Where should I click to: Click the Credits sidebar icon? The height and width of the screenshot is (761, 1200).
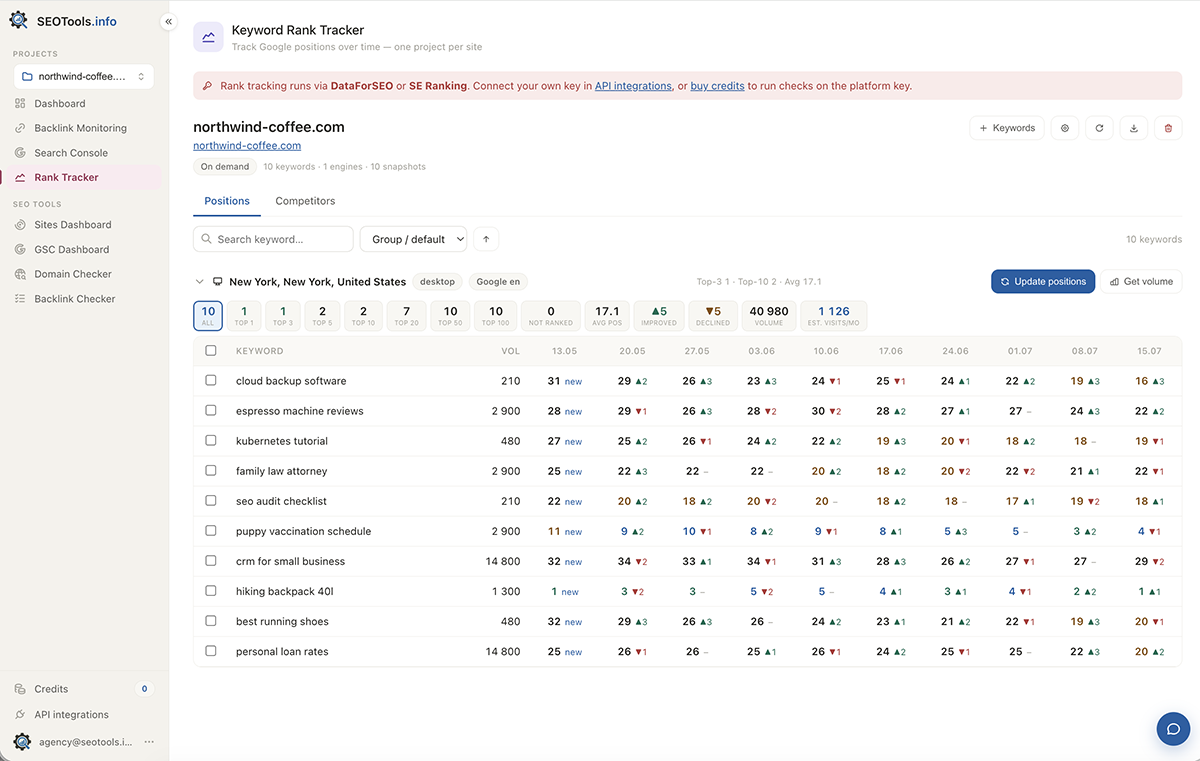21,689
